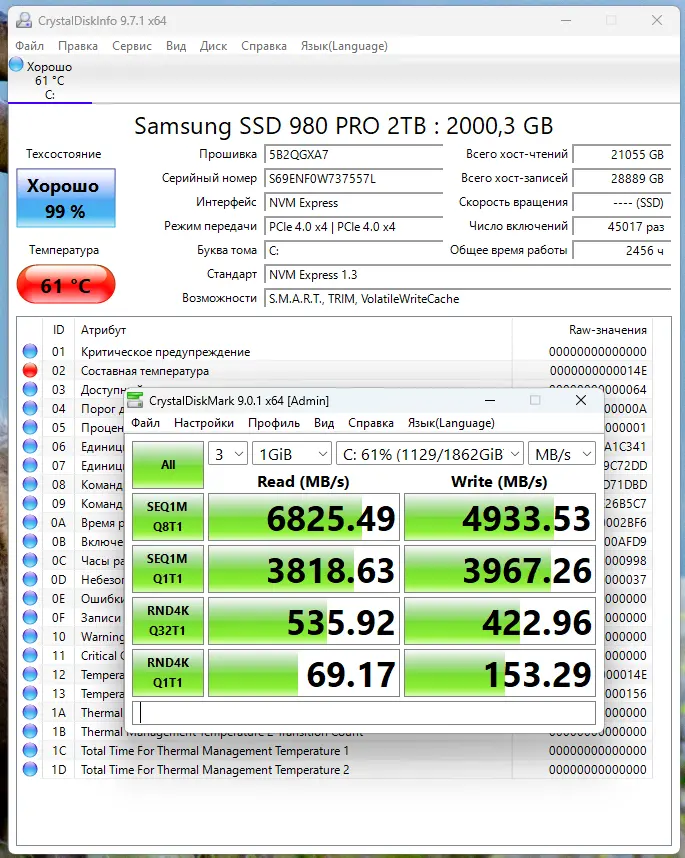Screen dimensions: 685x858
Task: Click features field S.M.A.R.T., TRIM, VolatileWriteCache
Action: (x=467, y=299)
